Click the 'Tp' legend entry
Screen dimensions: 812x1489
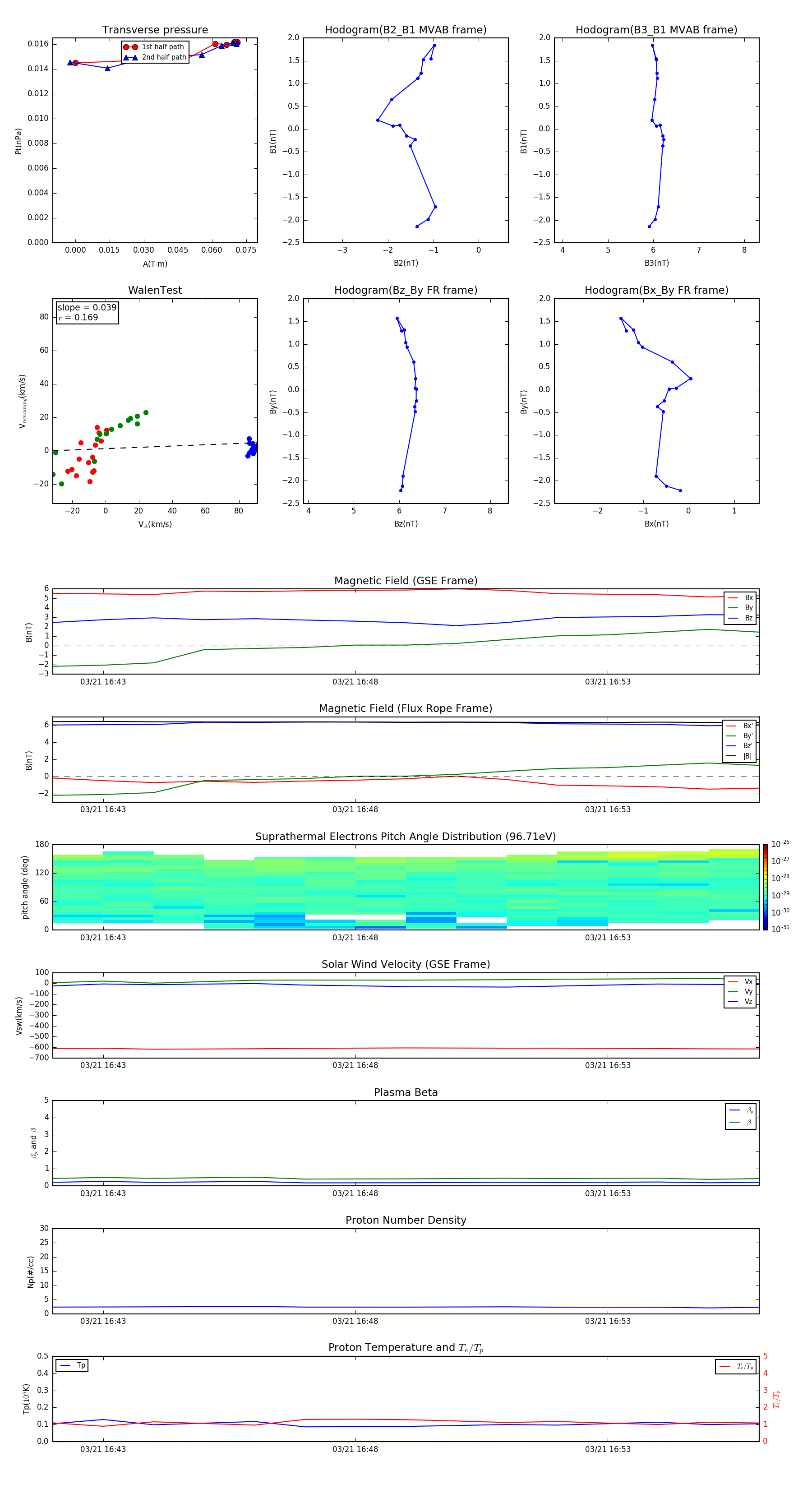coord(72,1365)
